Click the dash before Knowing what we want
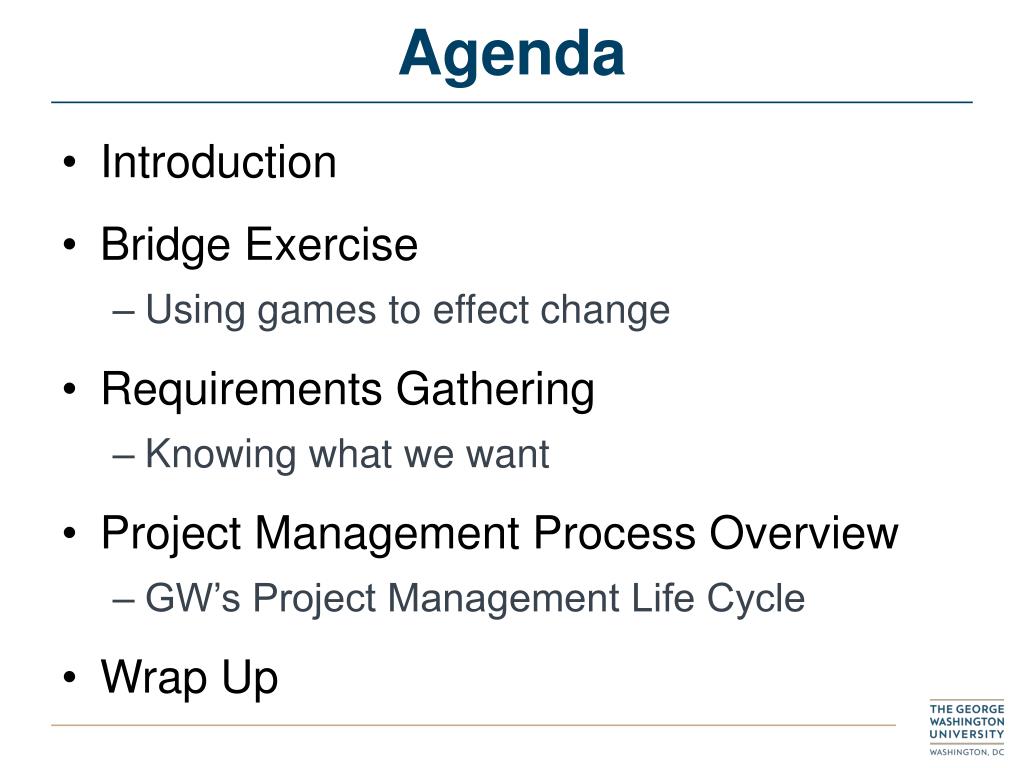This screenshot has width=1024, height=768. point(123,456)
